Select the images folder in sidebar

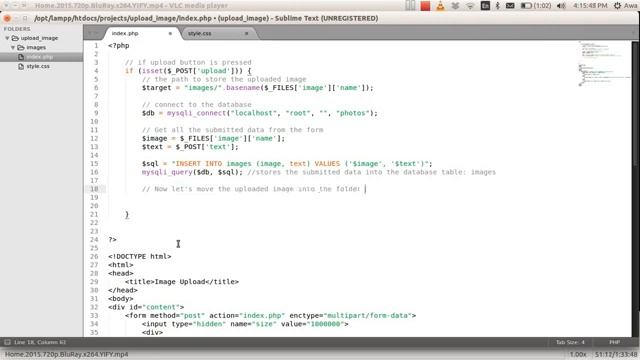tap(36, 47)
